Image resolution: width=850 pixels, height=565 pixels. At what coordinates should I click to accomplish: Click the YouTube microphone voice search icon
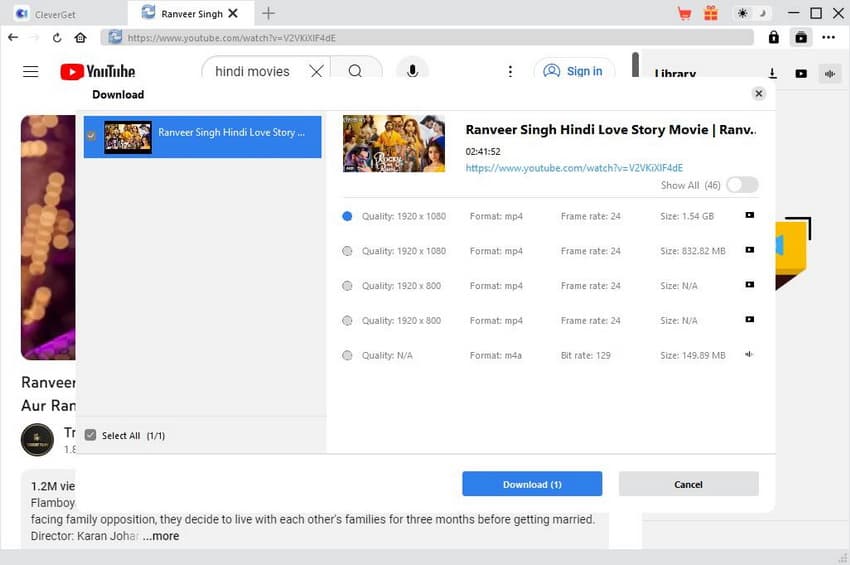(x=411, y=71)
